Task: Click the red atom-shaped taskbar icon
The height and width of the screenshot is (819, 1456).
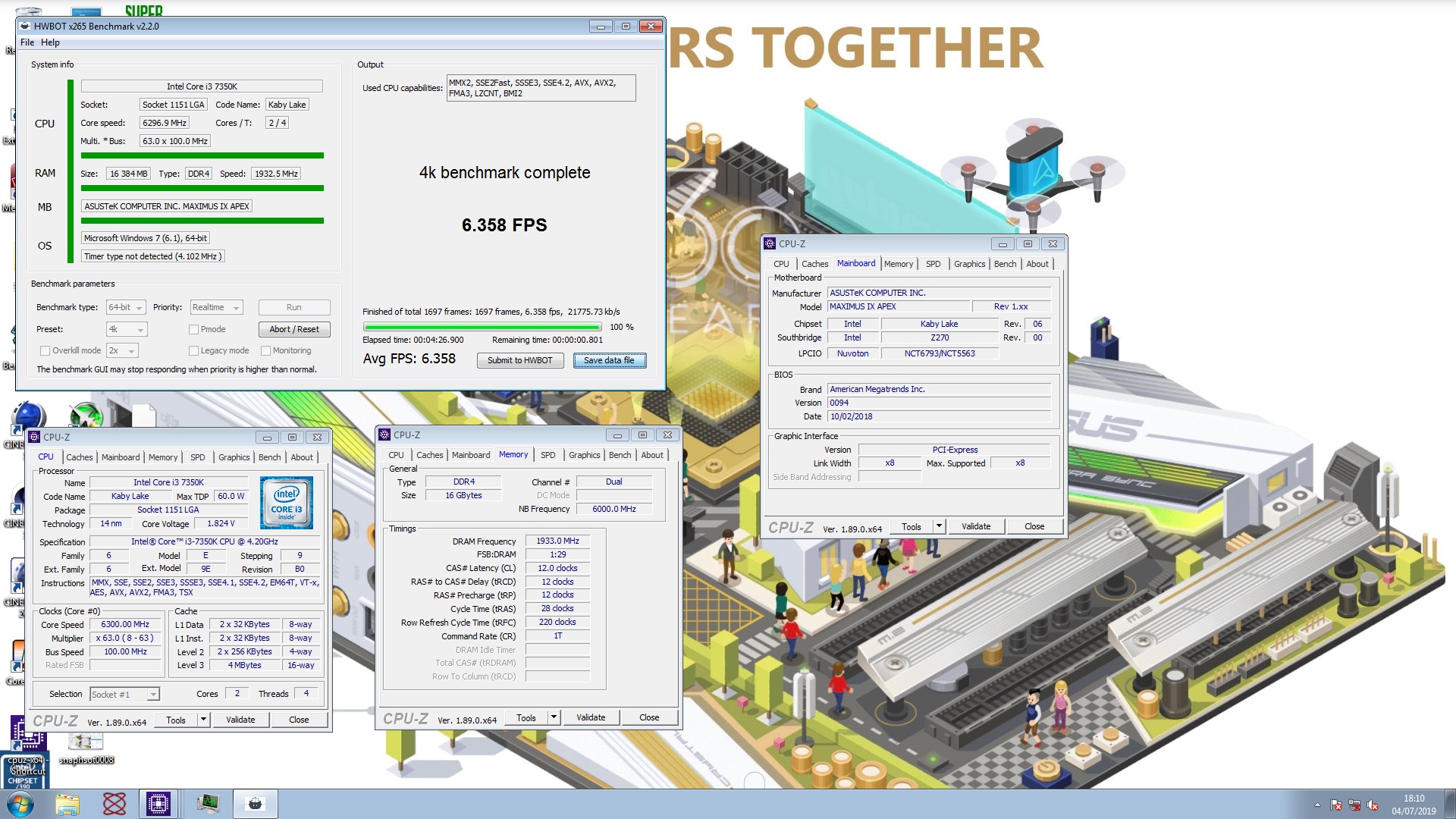Action: [x=114, y=804]
